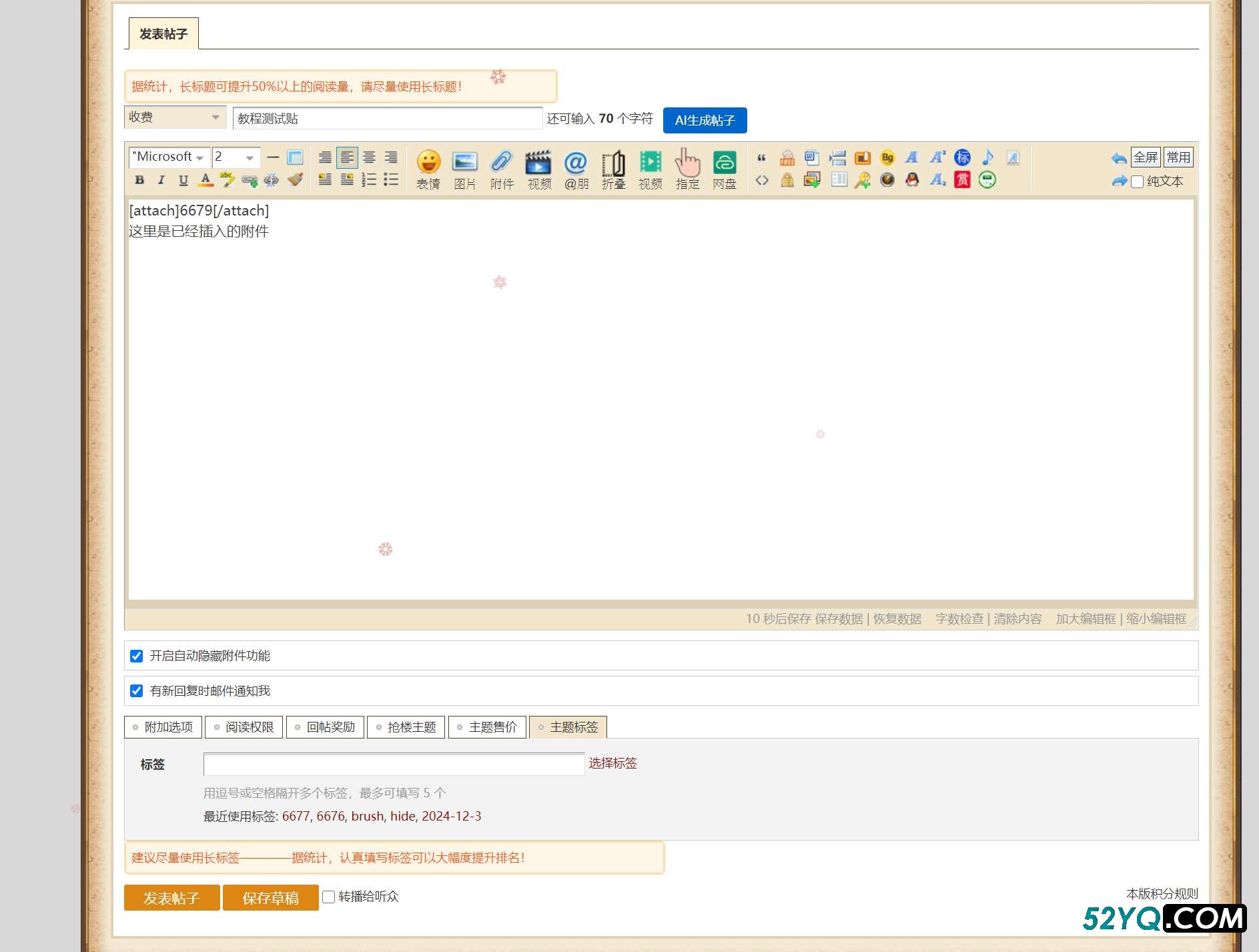Click the 保存草稿 button
The width and height of the screenshot is (1259, 952).
coord(270,898)
